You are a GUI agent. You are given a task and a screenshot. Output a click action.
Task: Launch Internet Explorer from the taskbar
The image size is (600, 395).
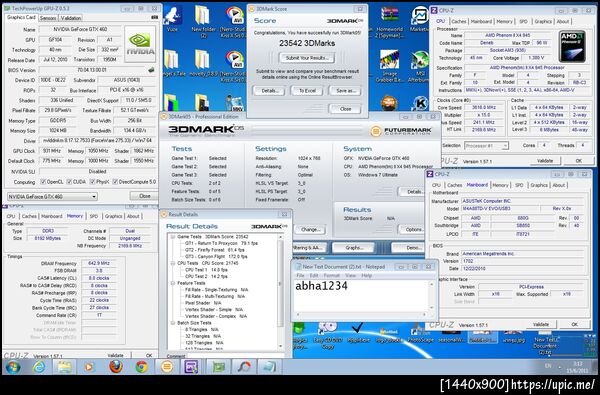(38, 367)
